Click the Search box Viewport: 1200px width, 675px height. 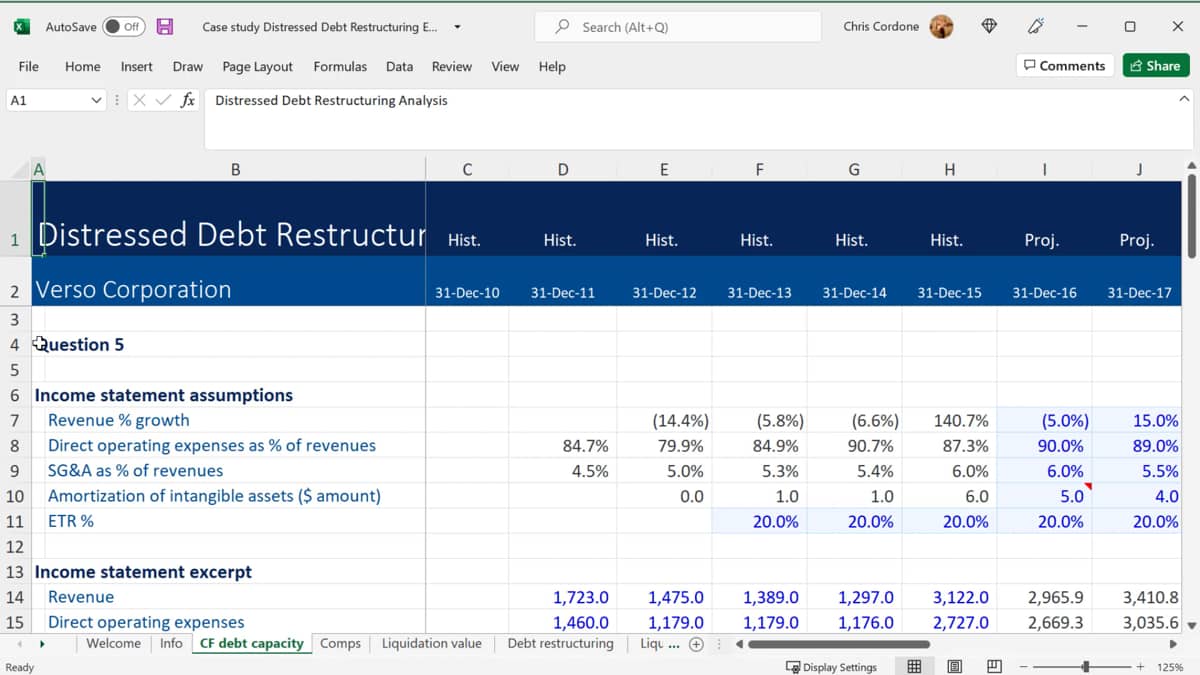point(677,27)
